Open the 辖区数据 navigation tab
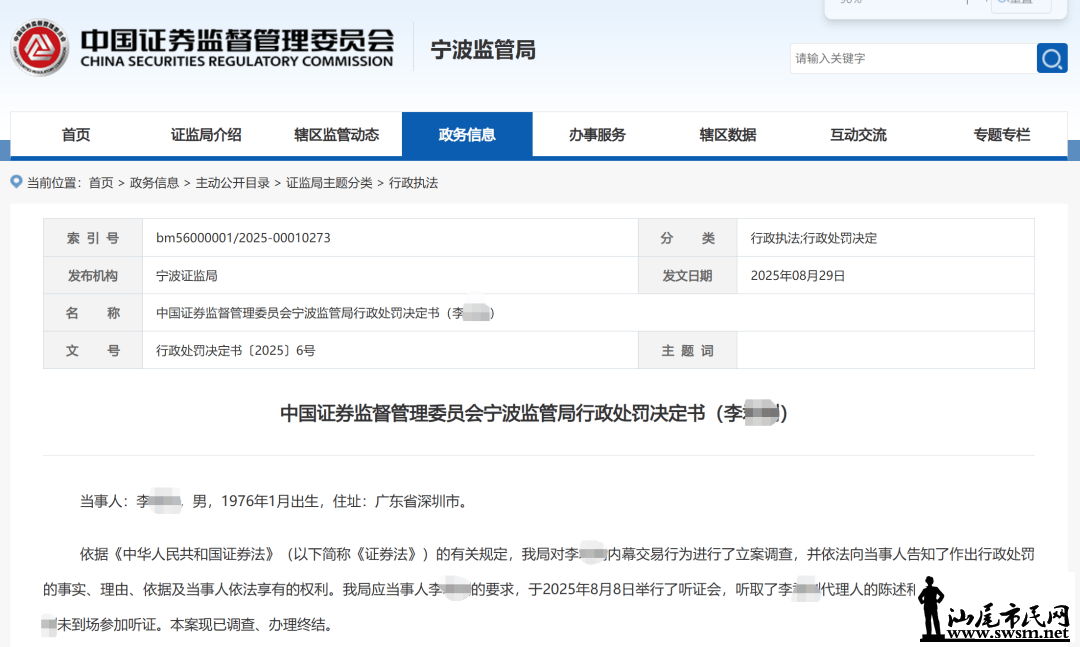Screen dimensions: 1080x647 (727, 135)
